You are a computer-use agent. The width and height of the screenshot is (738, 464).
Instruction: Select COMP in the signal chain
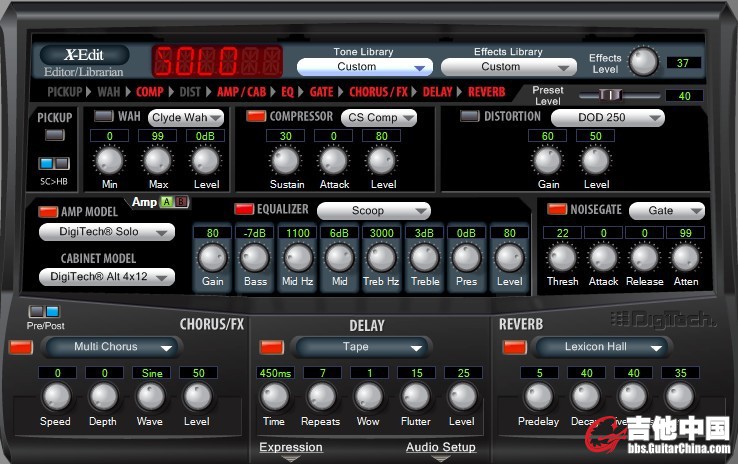pyautogui.click(x=150, y=92)
